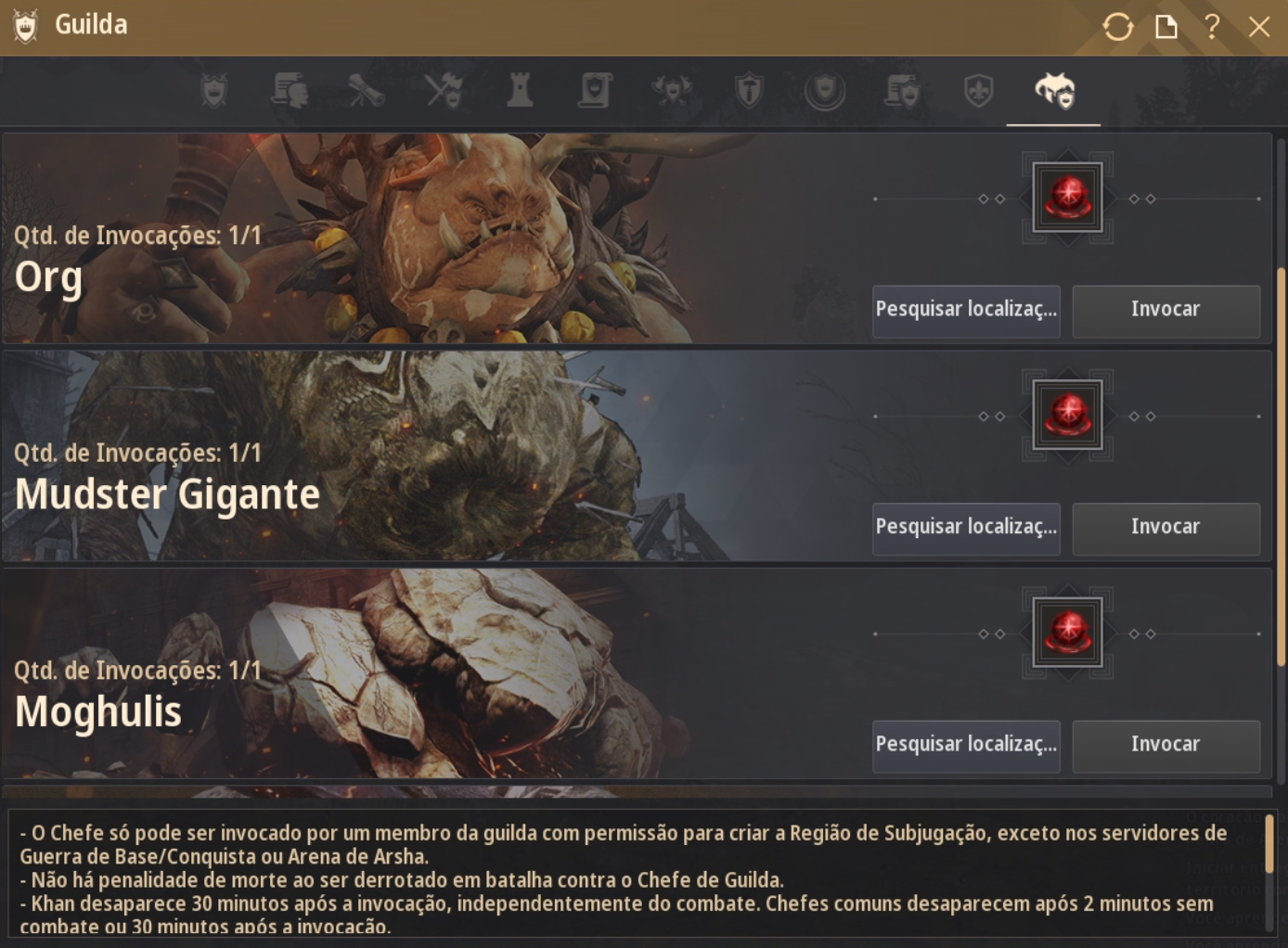Open help via the question mark icon

(1212, 26)
